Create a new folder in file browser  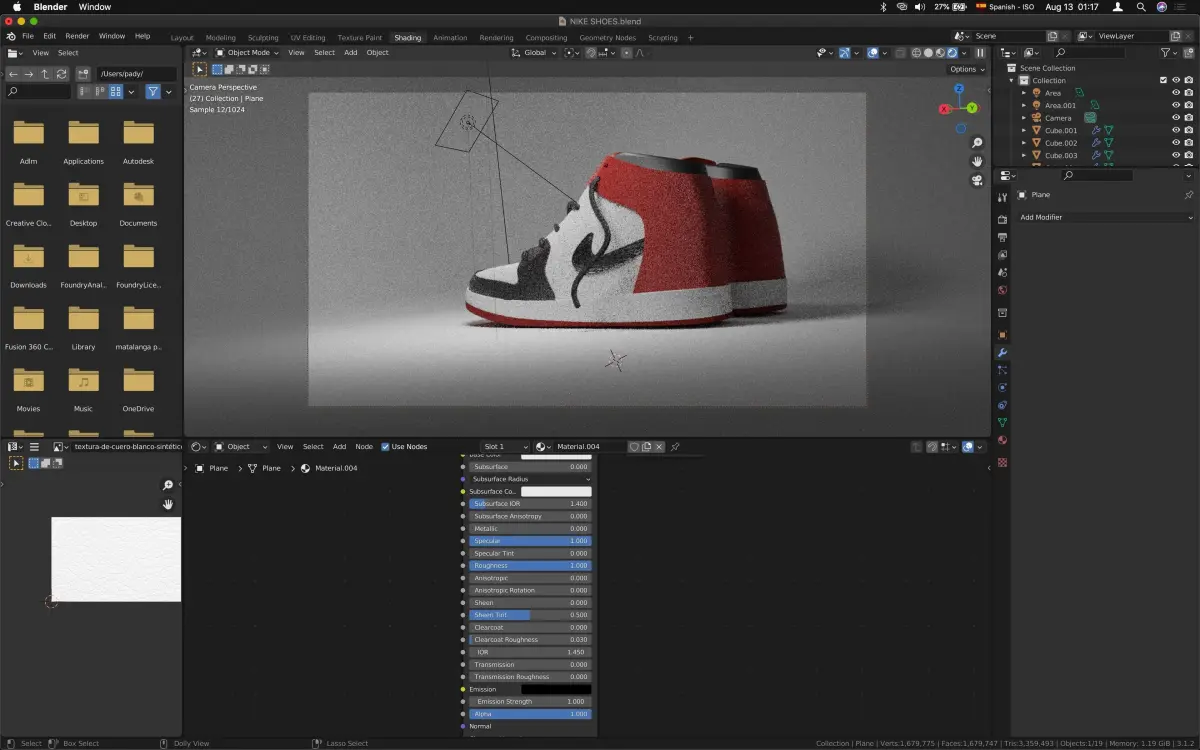point(83,74)
